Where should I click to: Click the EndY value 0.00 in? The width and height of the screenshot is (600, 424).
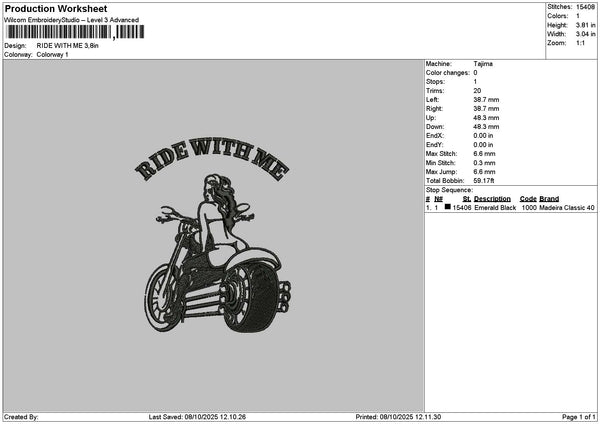[483, 145]
